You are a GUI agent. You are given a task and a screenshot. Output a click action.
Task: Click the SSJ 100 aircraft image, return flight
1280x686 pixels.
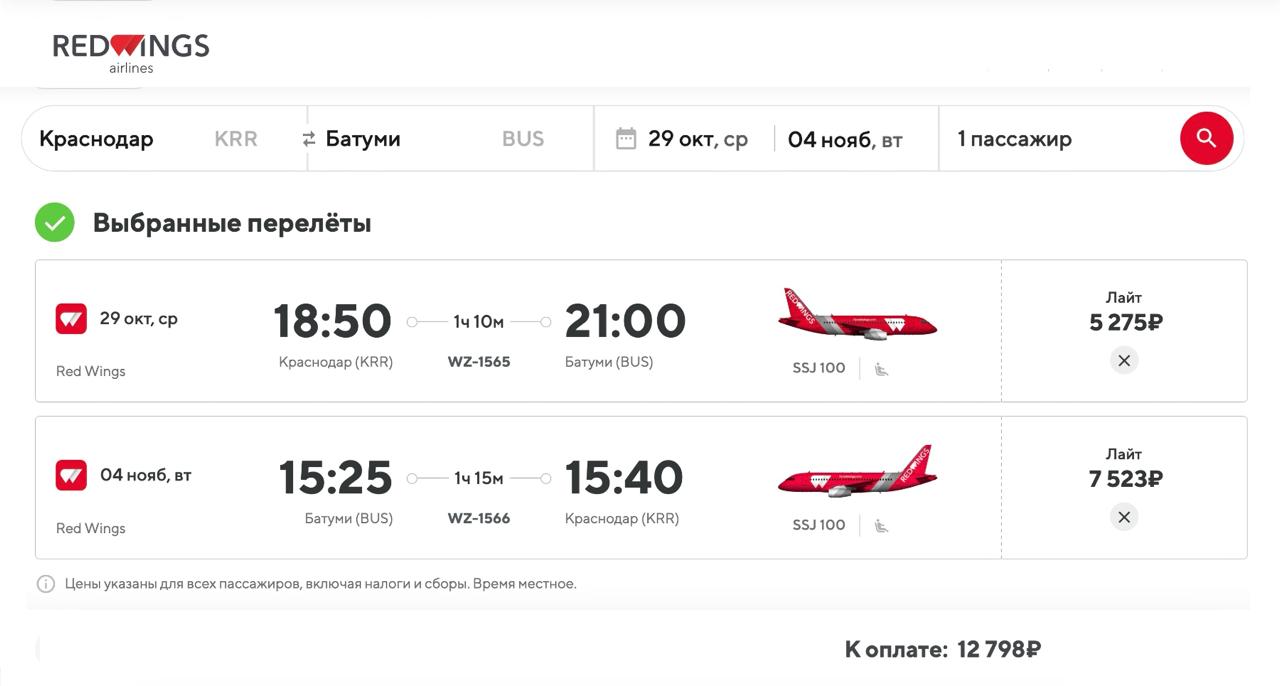tap(857, 473)
